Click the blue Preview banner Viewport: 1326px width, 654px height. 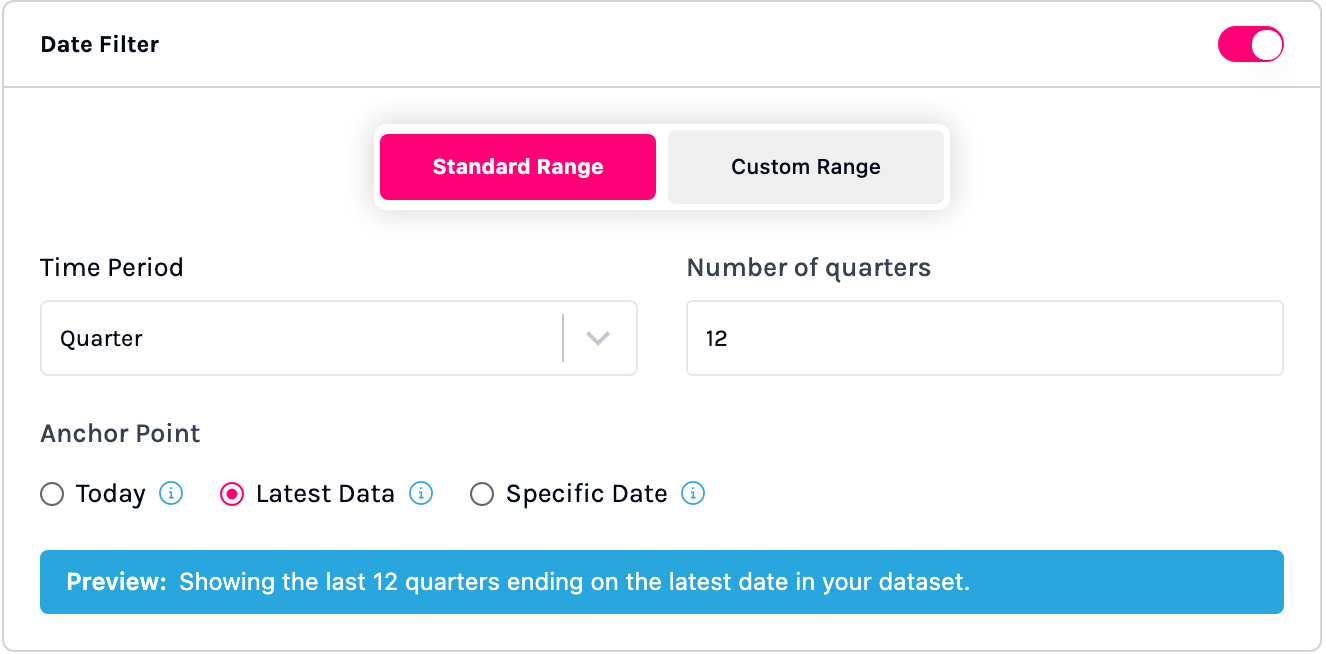(661, 582)
